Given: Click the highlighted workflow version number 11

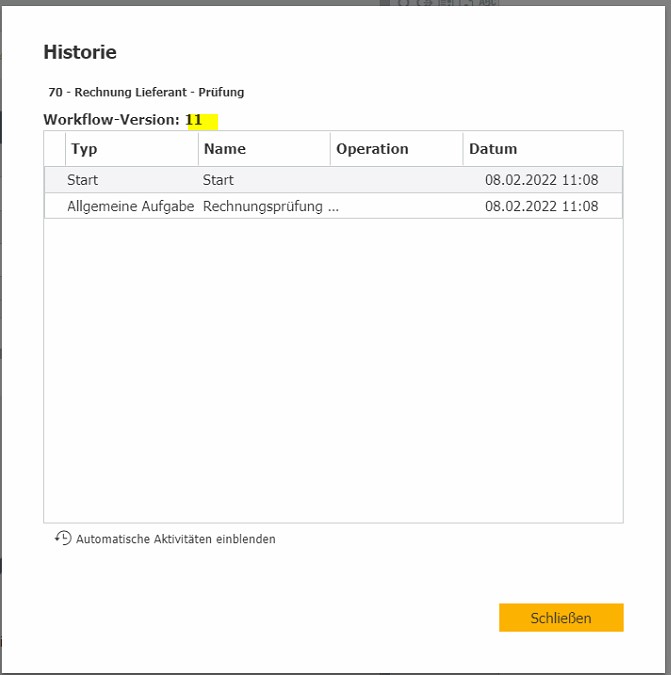Looking at the screenshot, I should tap(194, 120).
